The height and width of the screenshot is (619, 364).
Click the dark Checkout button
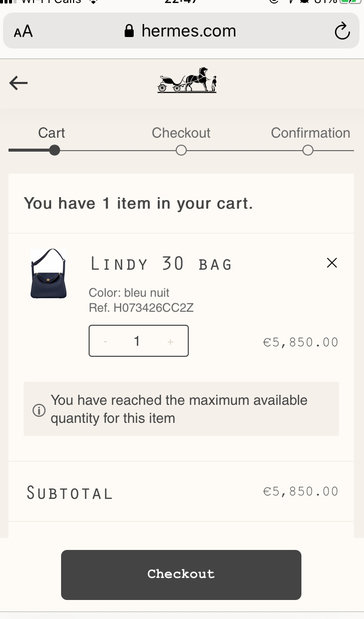click(181, 574)
